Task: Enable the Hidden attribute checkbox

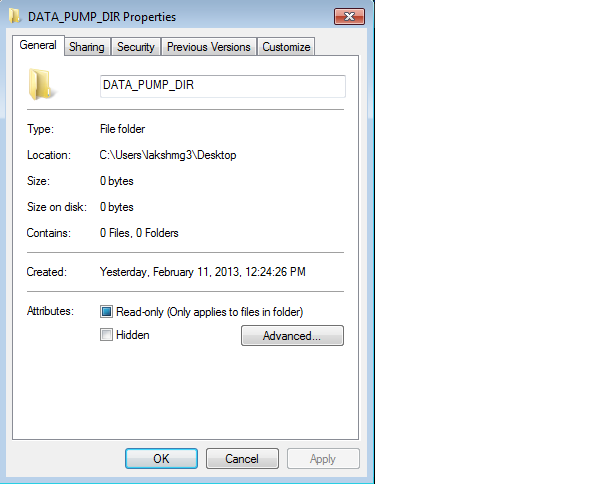Action: pyautogui.click(x=106, y=335)
